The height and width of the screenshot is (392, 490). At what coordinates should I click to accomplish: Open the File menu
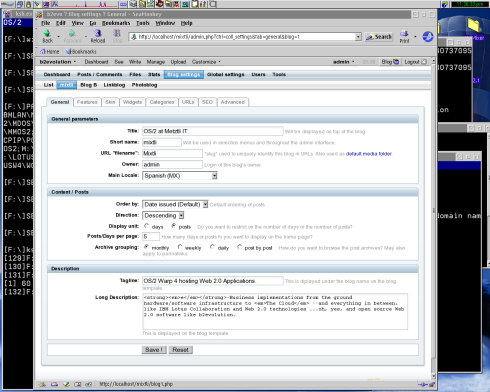45,23
